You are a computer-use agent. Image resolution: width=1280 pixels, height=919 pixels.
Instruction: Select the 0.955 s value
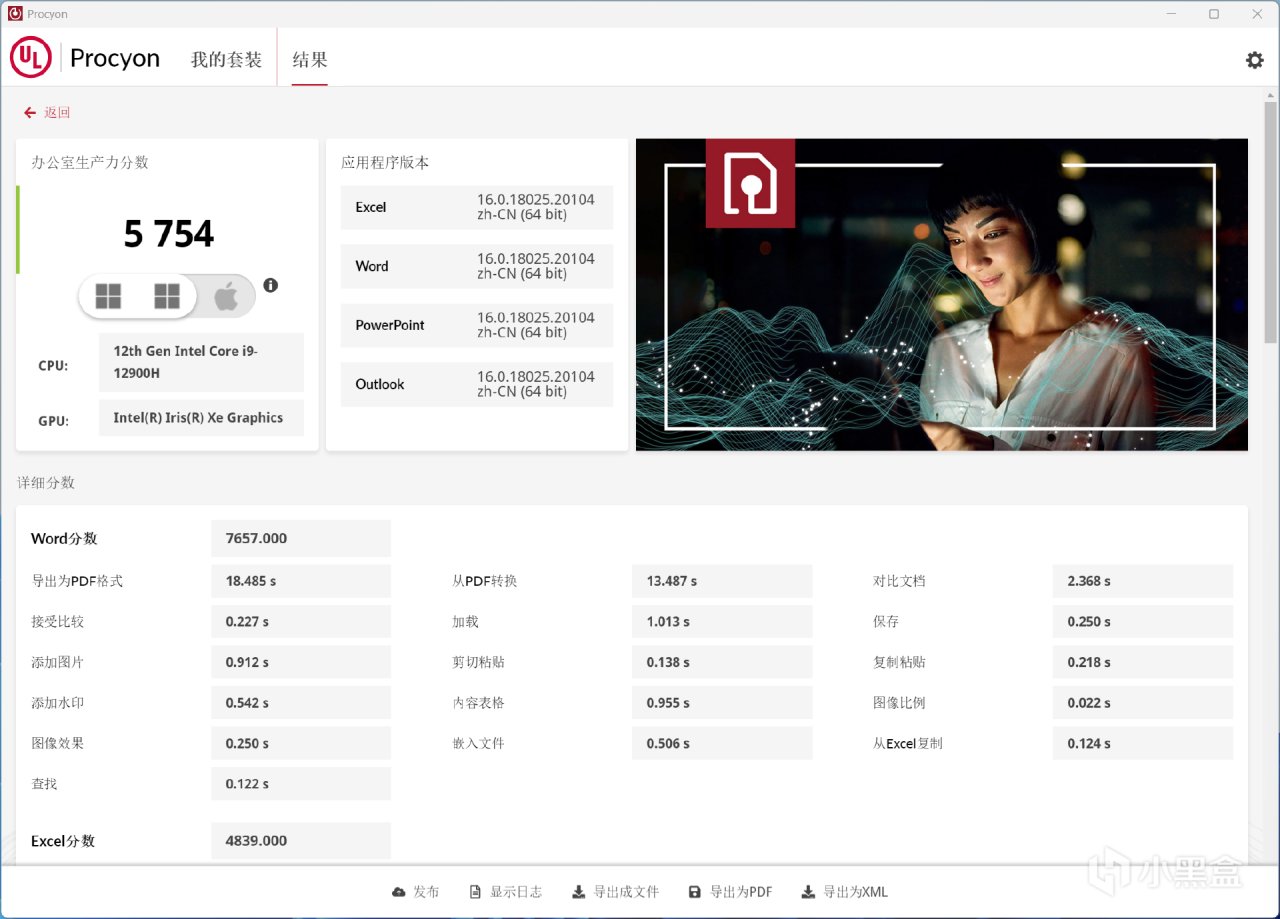tap(668, 703)
